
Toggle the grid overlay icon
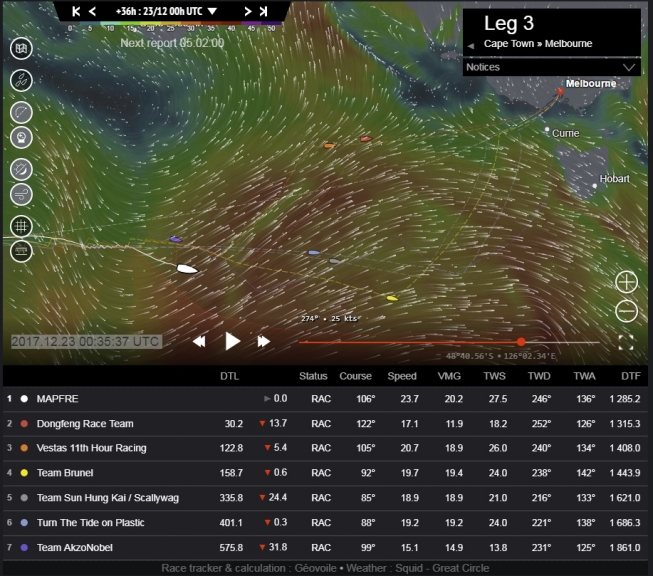(21, 226)
